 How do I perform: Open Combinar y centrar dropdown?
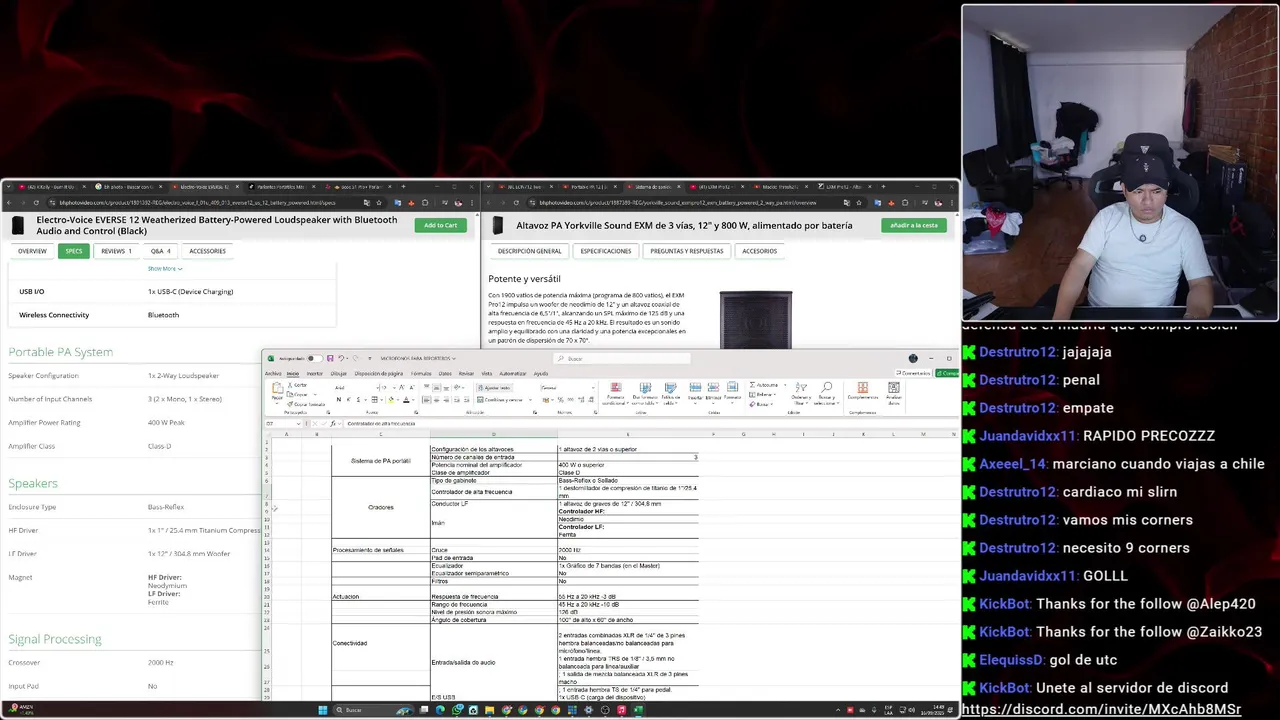point(530,400)
